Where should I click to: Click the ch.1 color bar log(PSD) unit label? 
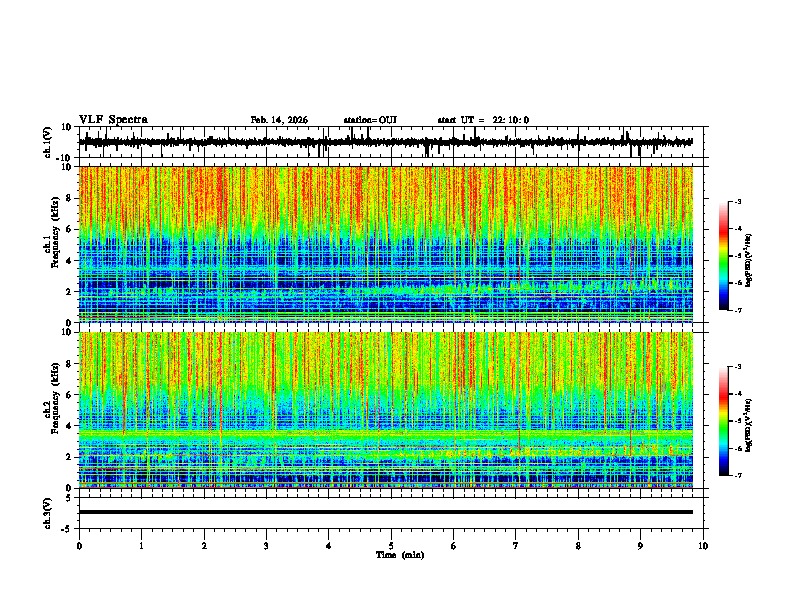[749, 260]
